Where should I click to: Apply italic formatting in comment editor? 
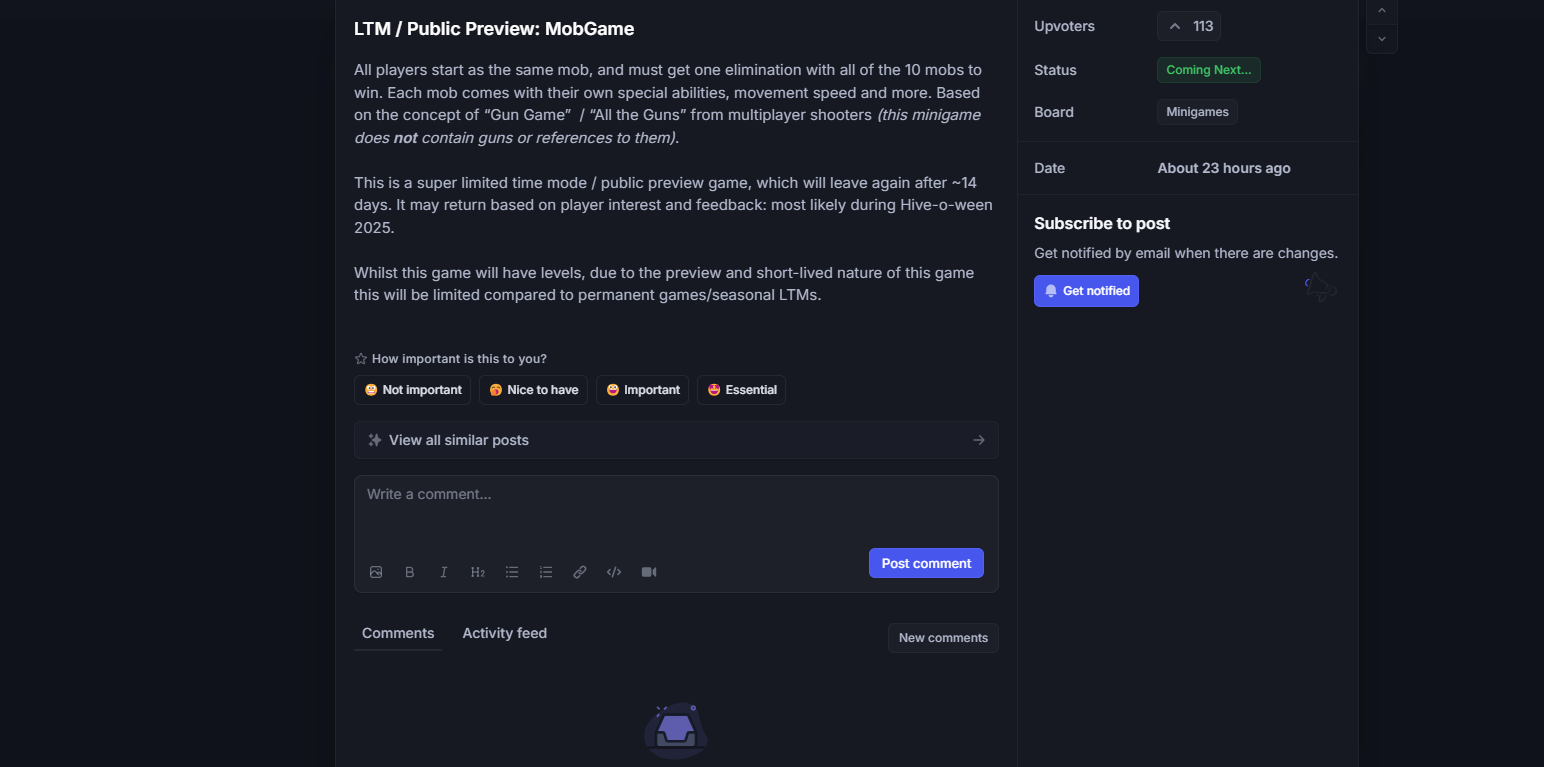(444, 572)
